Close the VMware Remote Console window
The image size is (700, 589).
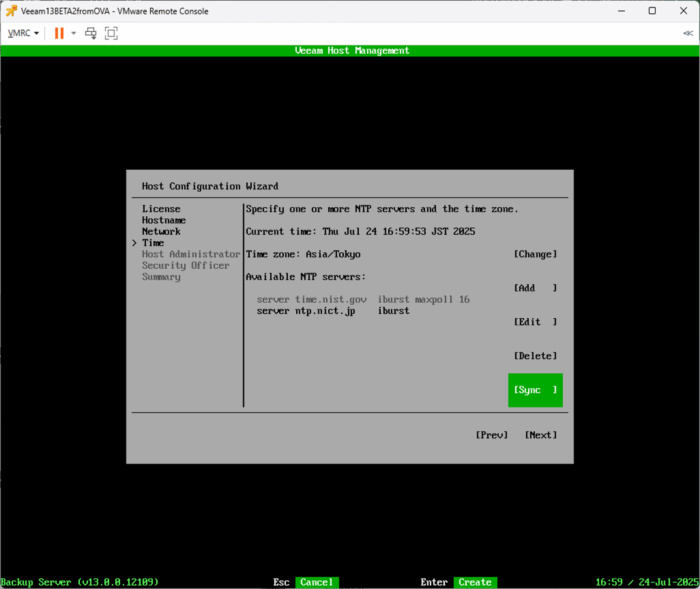[683, 11]
